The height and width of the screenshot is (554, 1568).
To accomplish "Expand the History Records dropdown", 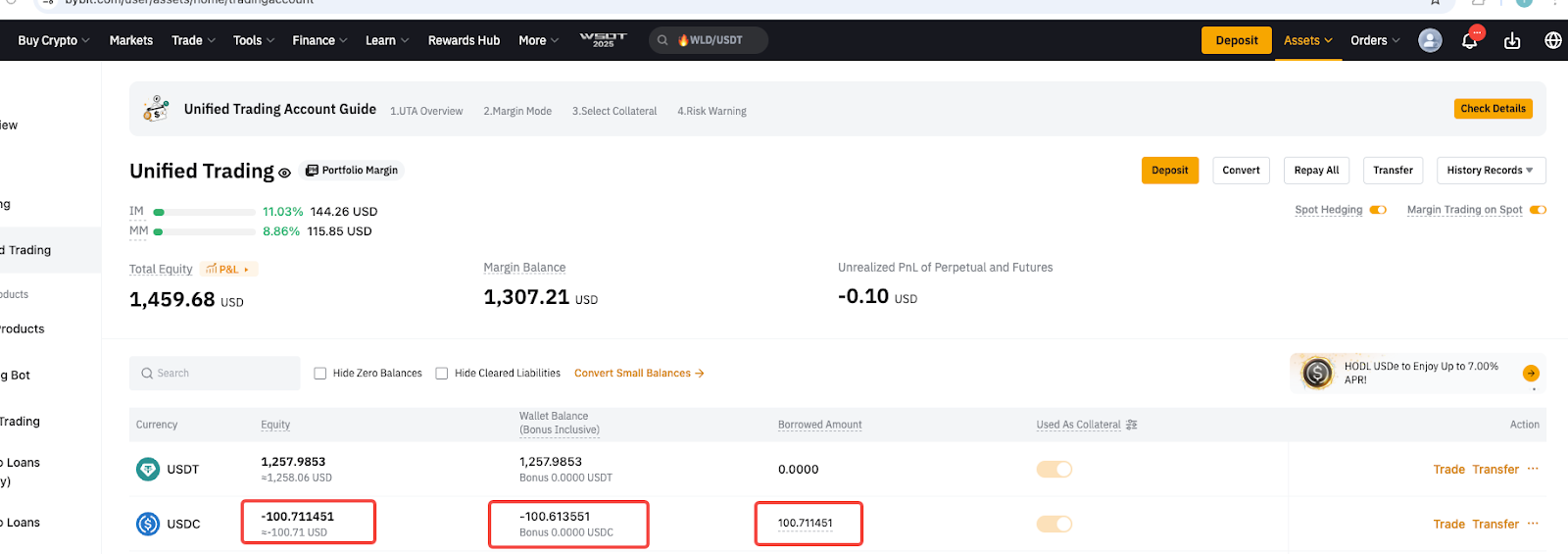I will (1491, 171).
